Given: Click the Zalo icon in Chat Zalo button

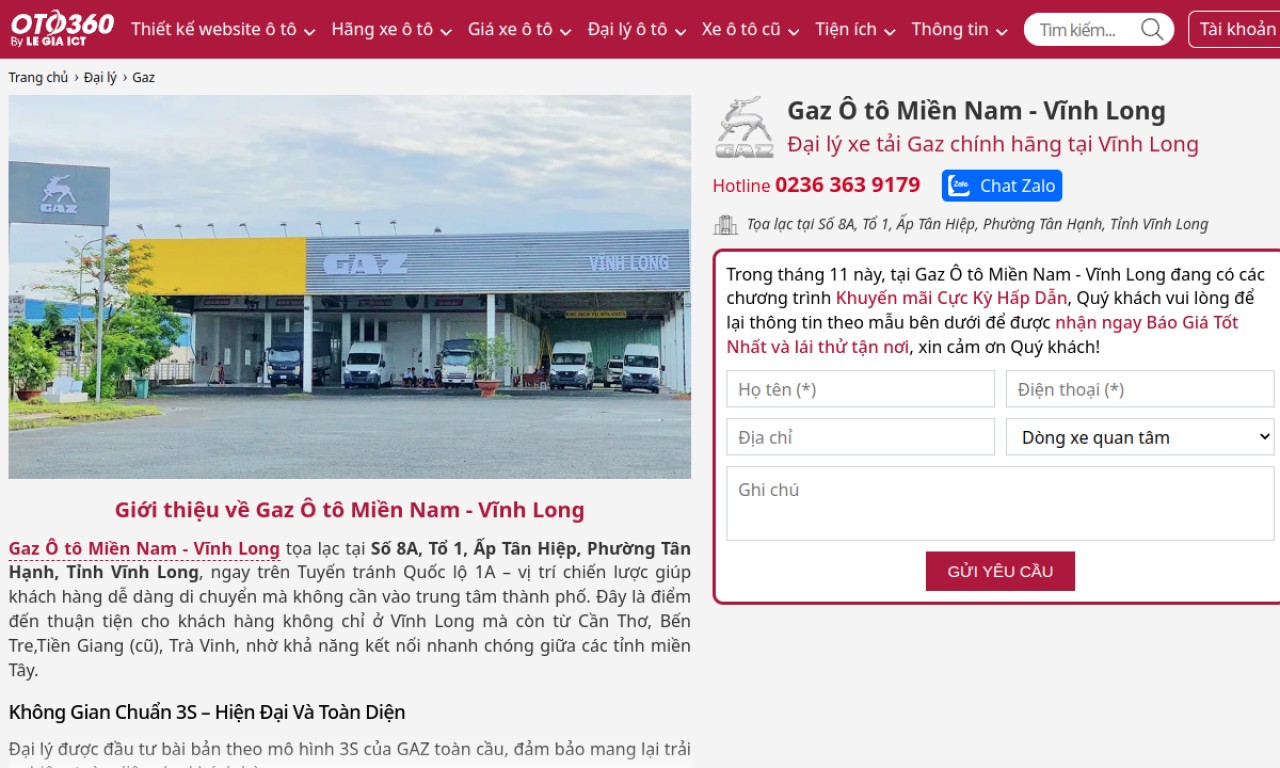Looking at the screenshot, I should [x=960, y=186].
